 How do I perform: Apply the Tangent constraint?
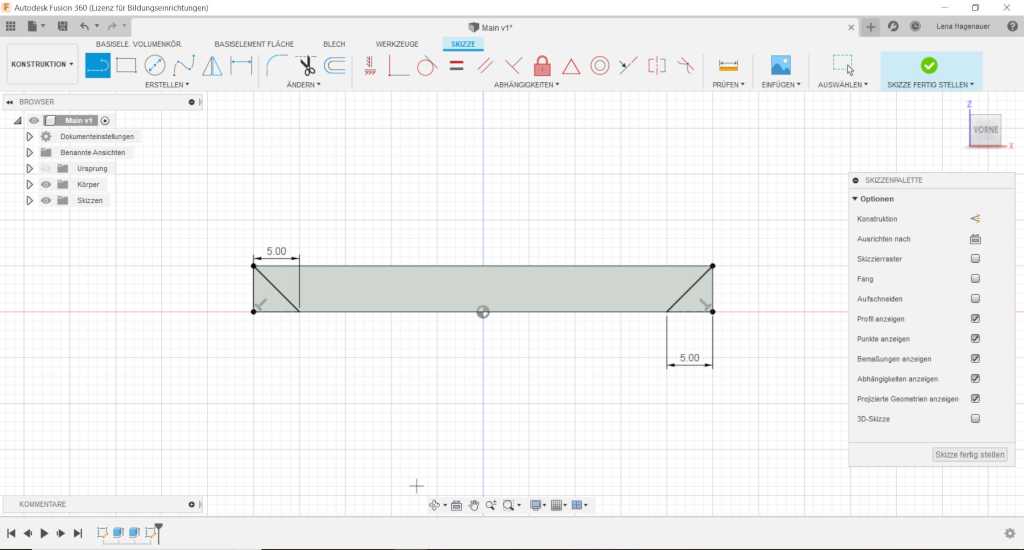(426, 65)
